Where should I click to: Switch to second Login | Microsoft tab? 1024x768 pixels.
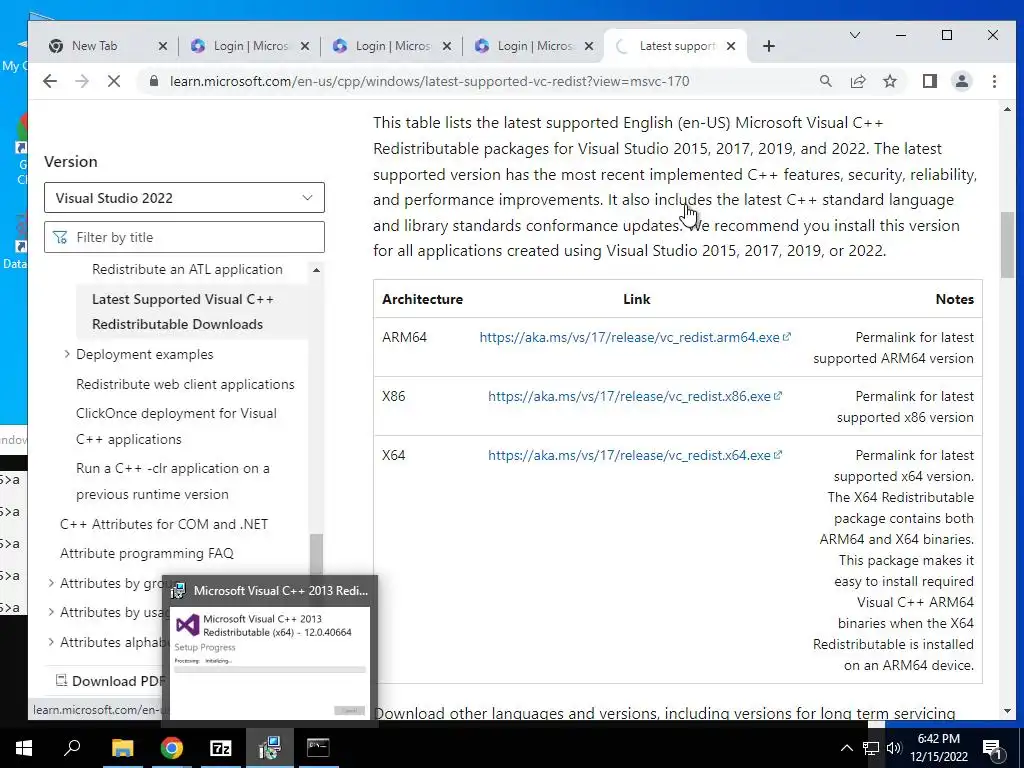pyautogui.click(x=392, y=46)
